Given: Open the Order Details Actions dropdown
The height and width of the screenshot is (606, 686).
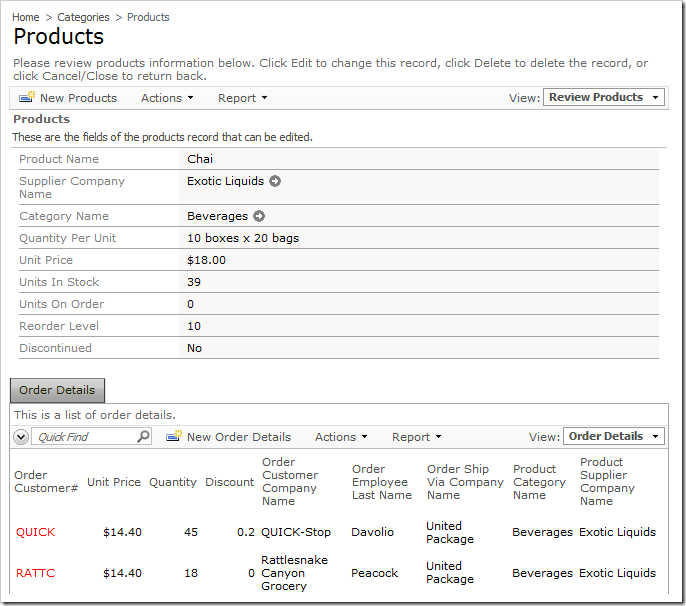Looking at the screenshot, I should tap(341, 437).
